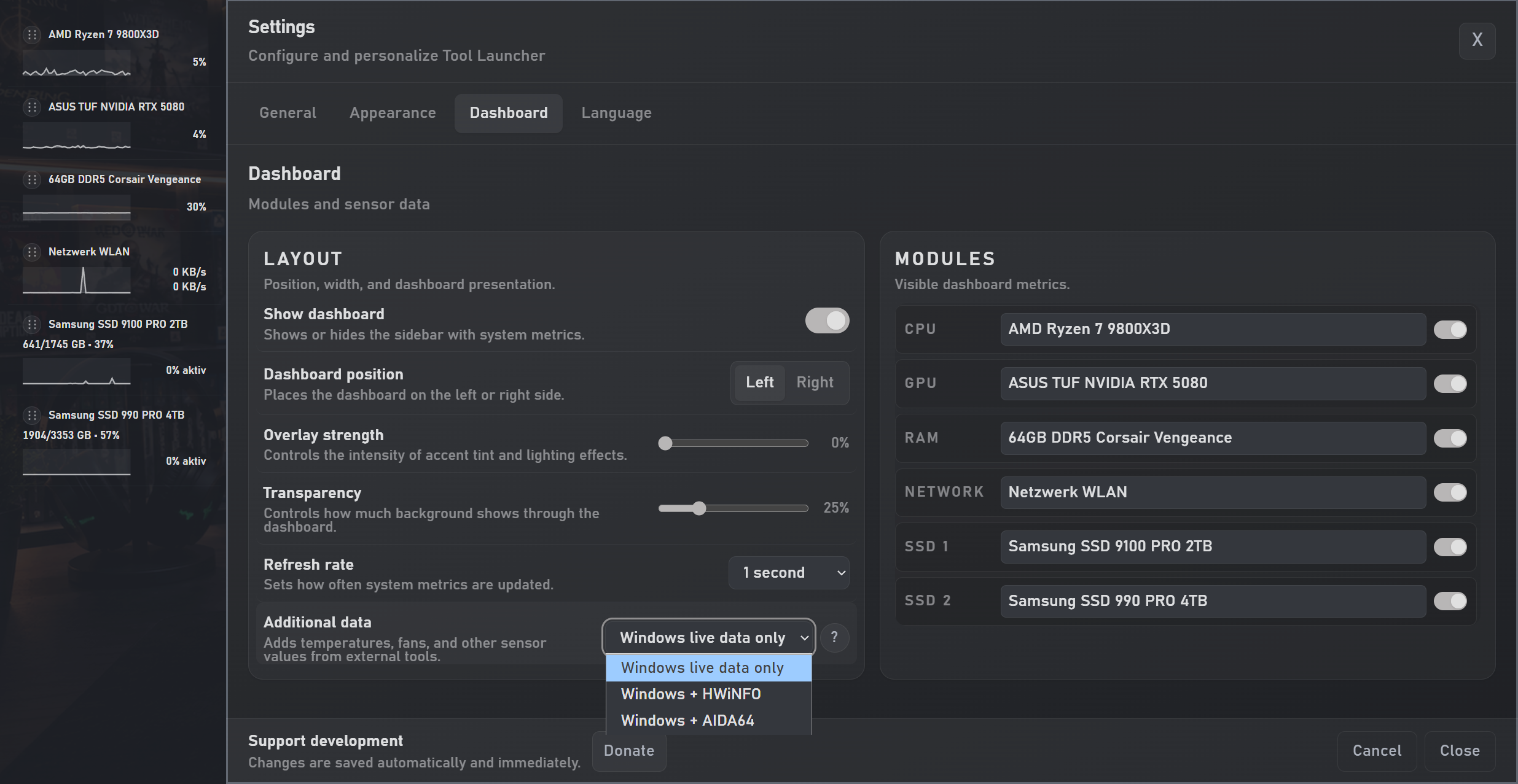Click the '1904/3353 GB · 57%' storage text
Image resolution: width=1518 pixels, height=784 pixels.
[71, 435]
